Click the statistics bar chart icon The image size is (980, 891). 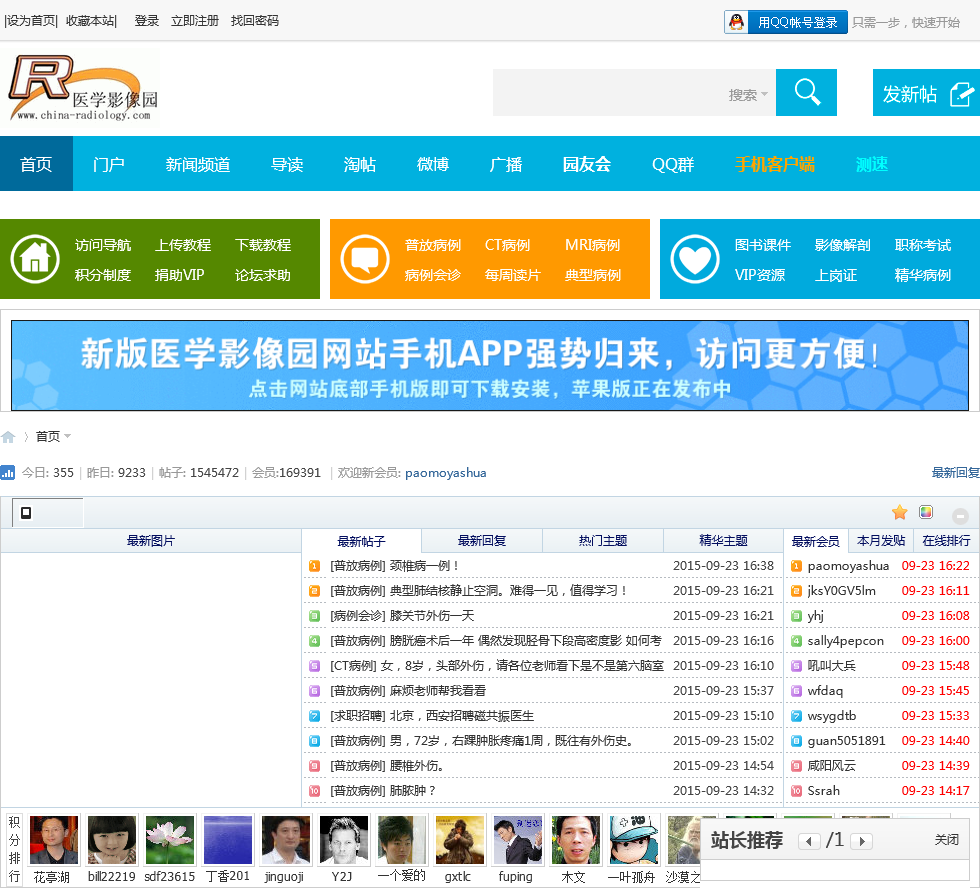point(8,472)
